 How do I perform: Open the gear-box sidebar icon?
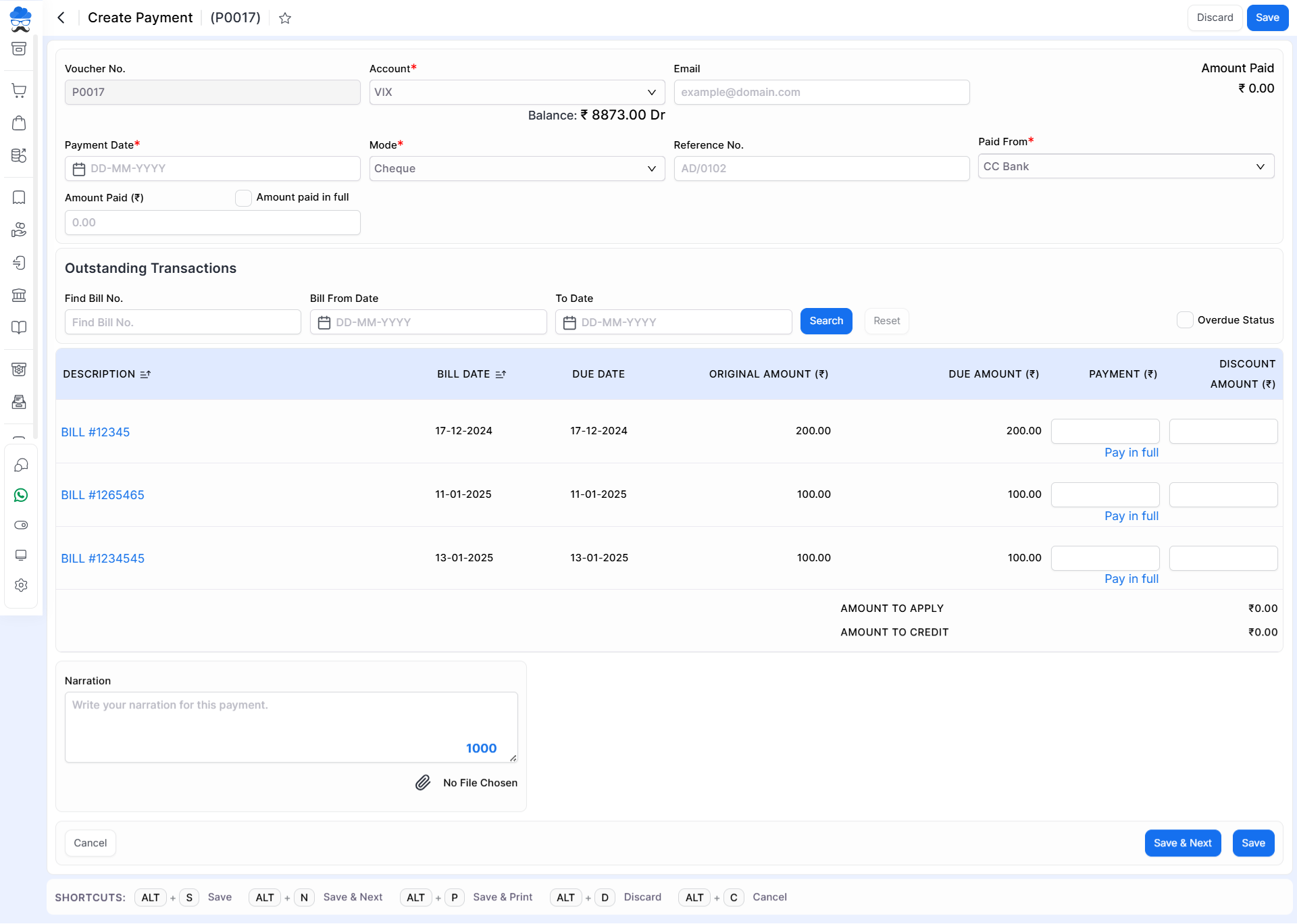[x=19, y=369]
